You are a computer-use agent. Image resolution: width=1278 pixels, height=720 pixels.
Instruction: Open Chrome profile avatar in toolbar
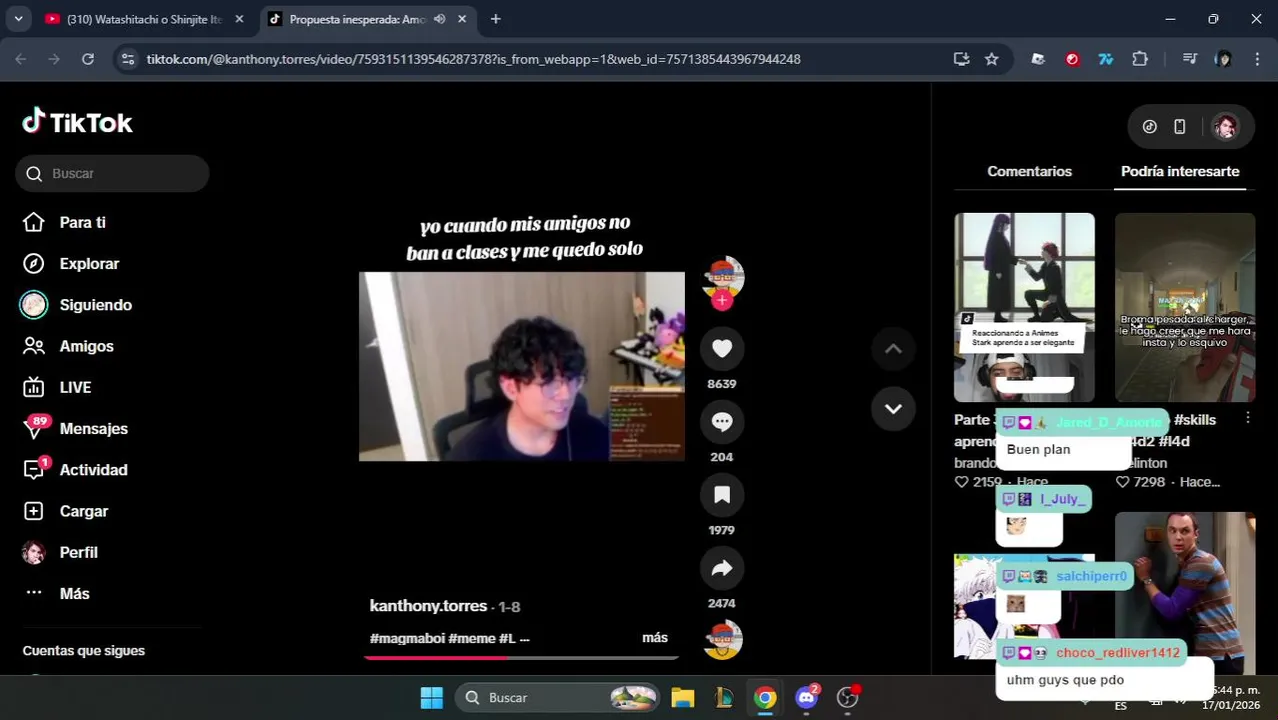1223,59
